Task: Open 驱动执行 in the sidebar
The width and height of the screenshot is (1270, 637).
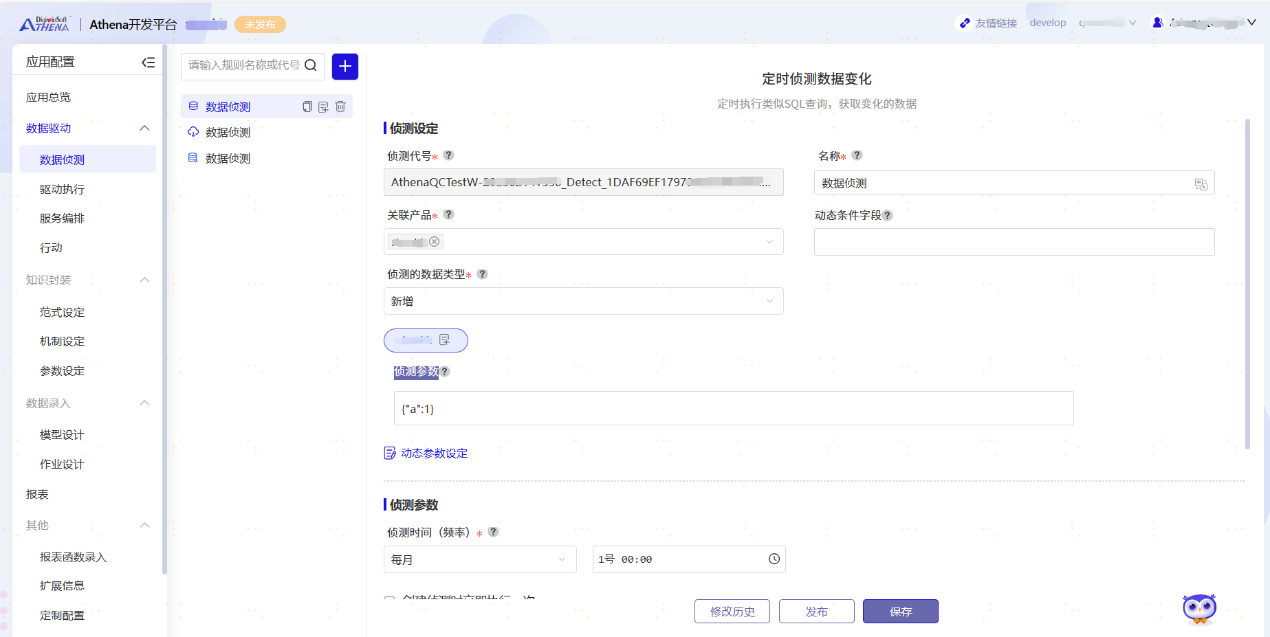Action: (62, 189)
